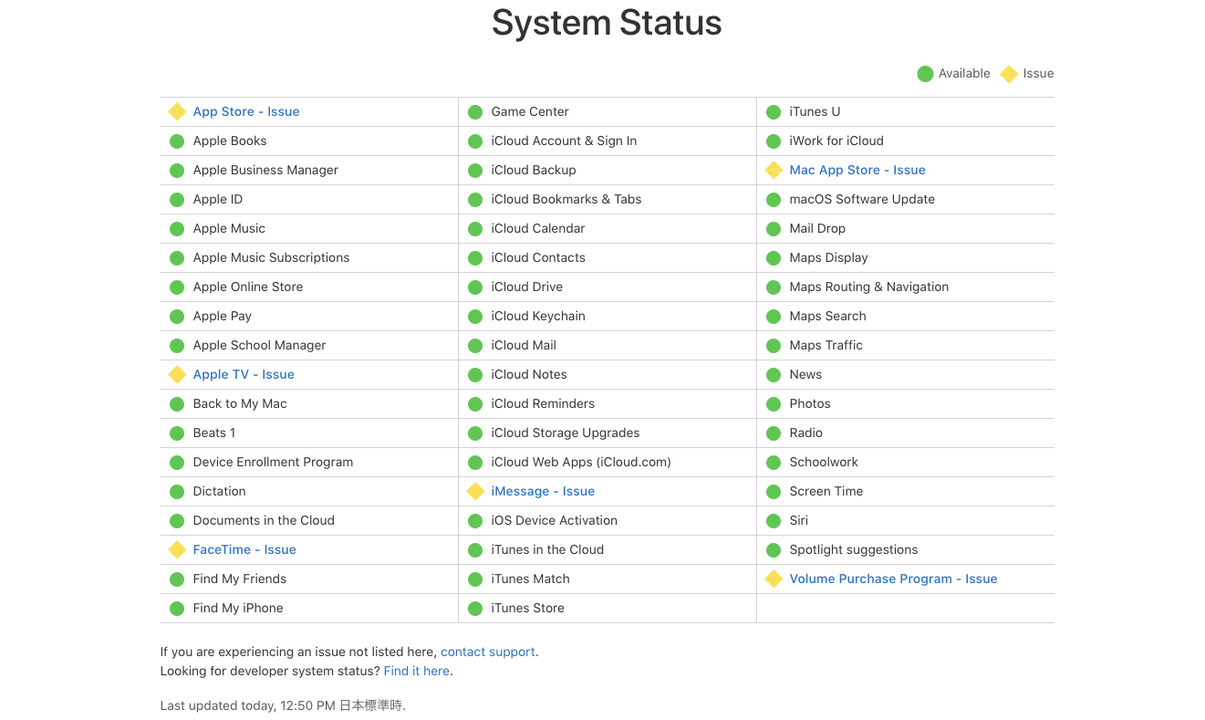The width and height of the screenshot is (1205, 720).
Task: Select the iTunes Match text
Action: 530,578
